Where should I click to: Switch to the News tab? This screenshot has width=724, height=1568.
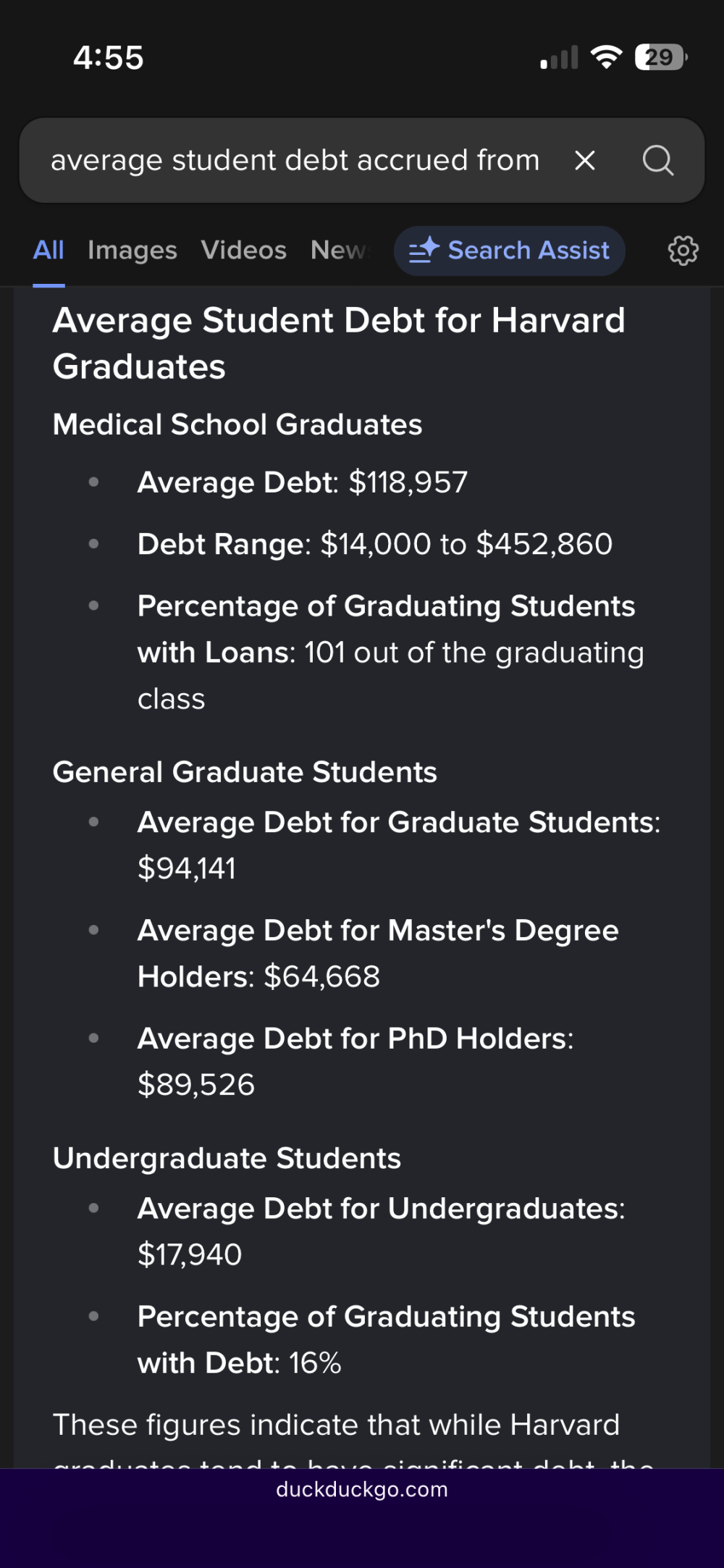(x=339, y=251)
